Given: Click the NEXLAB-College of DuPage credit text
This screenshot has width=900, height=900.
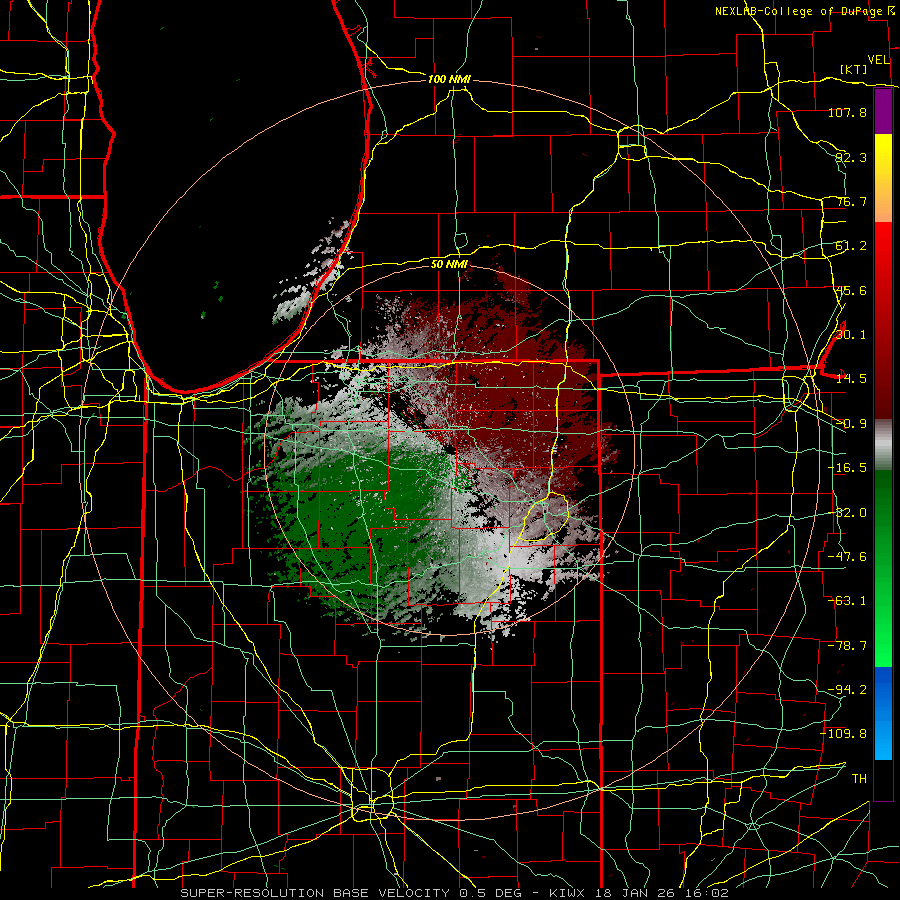Looking at the screenshot, I should tap(799, 11).
